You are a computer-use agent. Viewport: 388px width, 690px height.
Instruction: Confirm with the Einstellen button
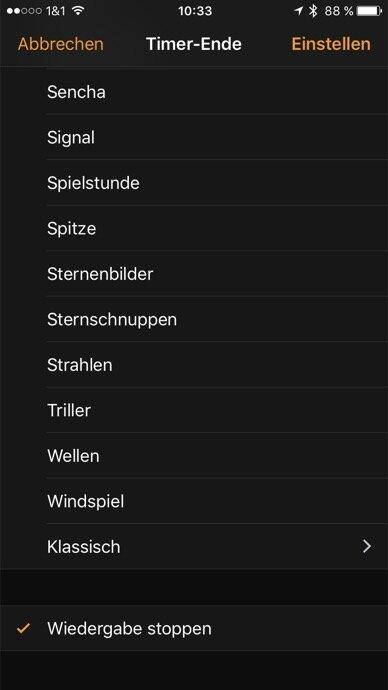coord(331,44)
